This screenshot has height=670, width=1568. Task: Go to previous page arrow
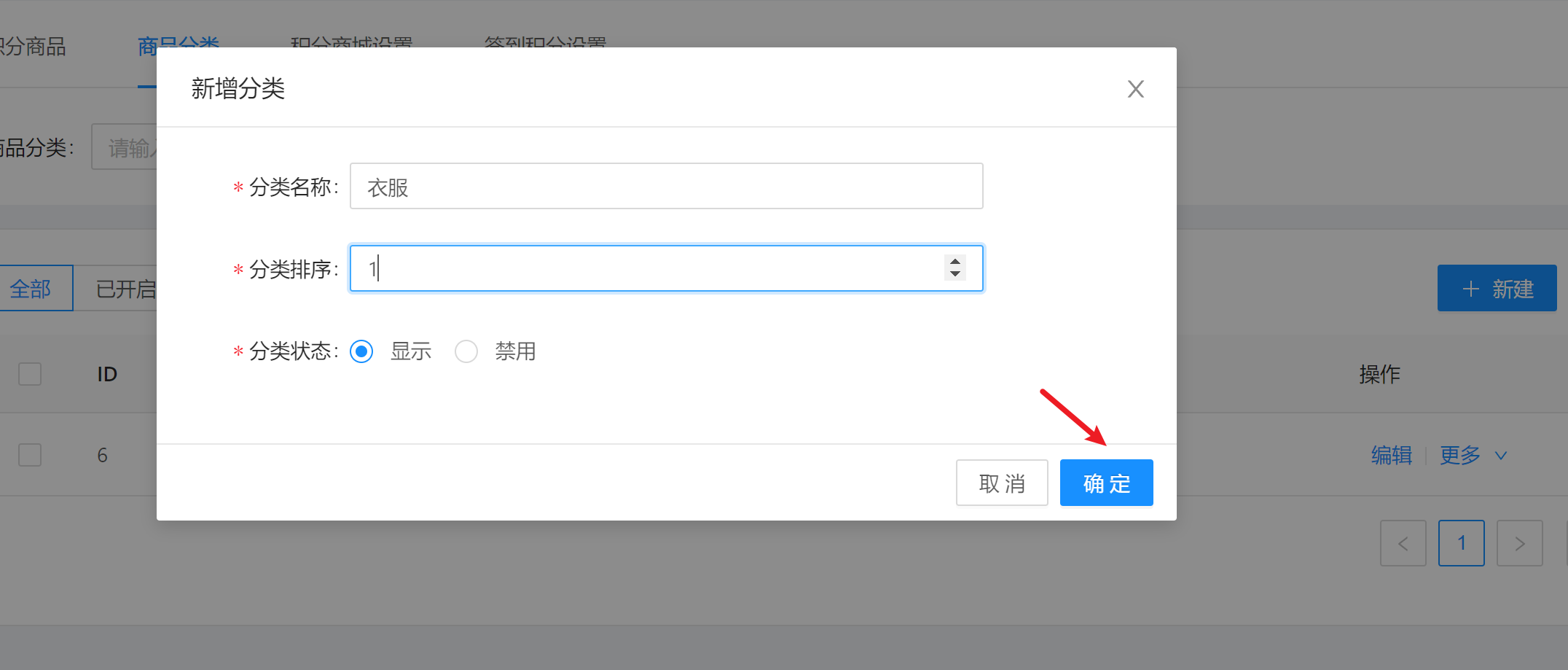(x=1403, y=543)
